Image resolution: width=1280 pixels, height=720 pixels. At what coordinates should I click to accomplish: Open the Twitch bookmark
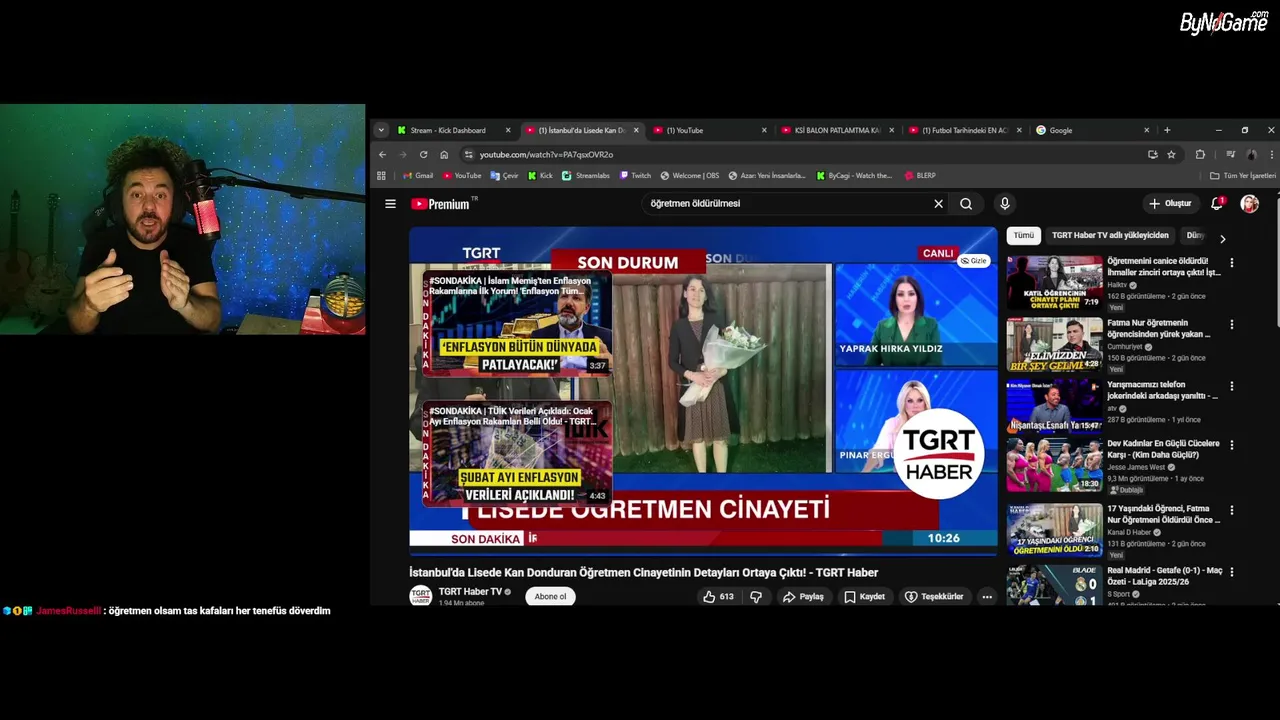pyautogui.click(x=635, y=176)
